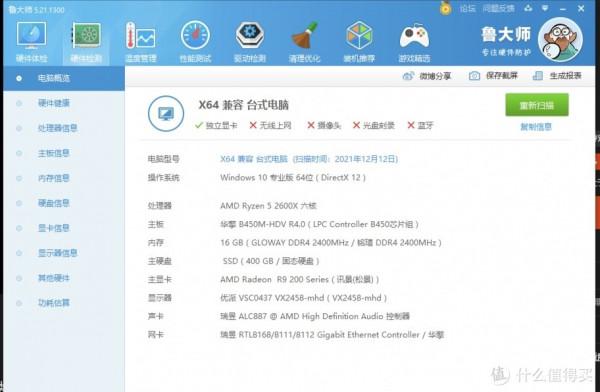
Task: Click the 复制信息 copy info link
Action: [536, 127]
